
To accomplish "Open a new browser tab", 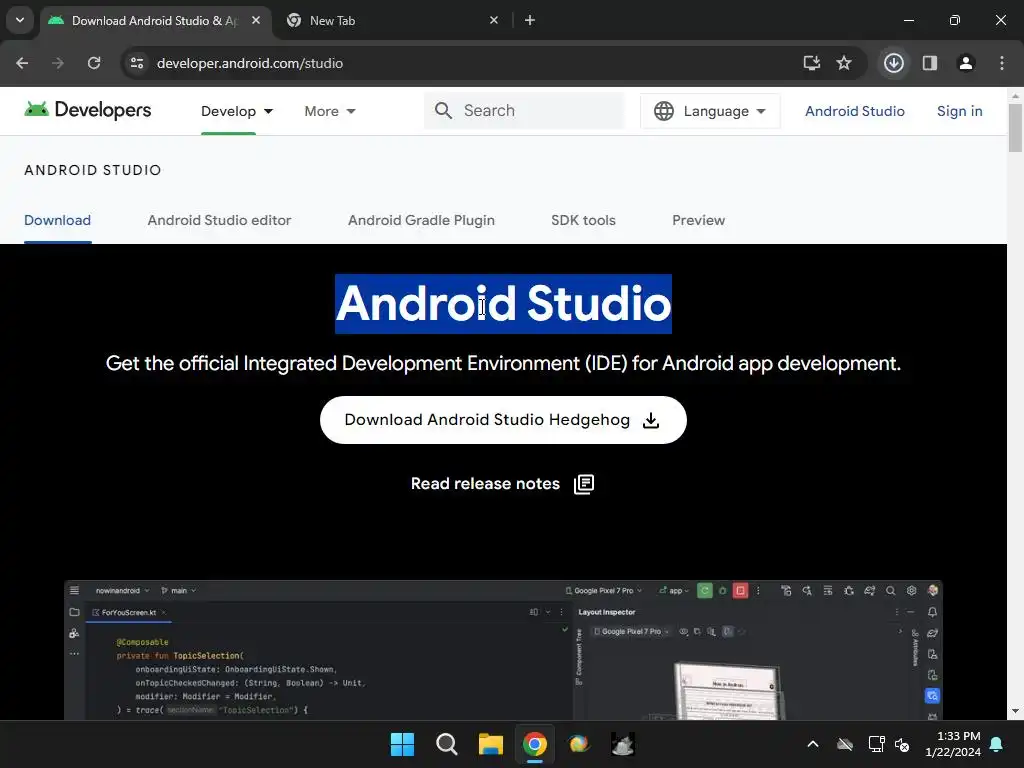I will 530,20.
